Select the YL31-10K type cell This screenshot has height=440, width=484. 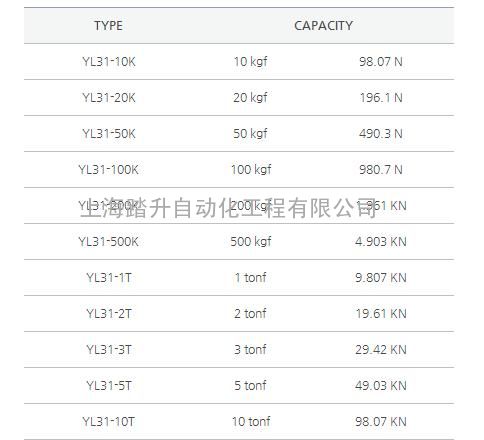coord(109,62)
